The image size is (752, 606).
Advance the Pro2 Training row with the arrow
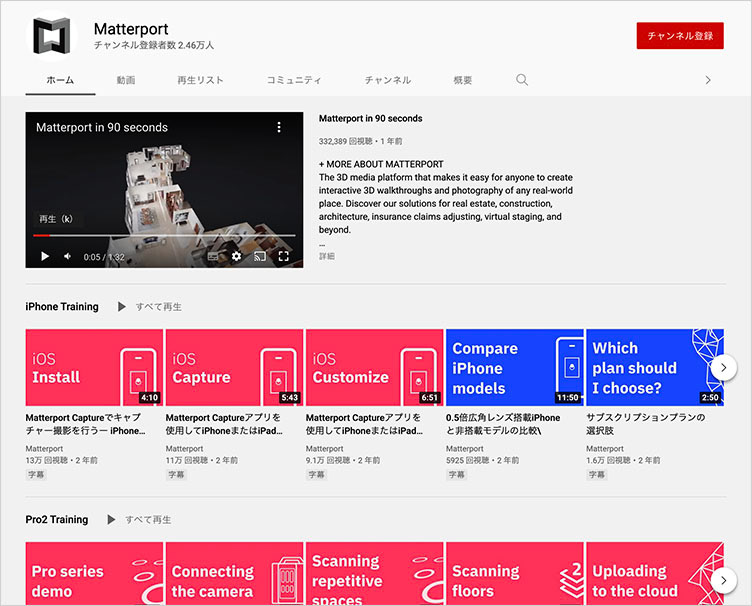723,581
